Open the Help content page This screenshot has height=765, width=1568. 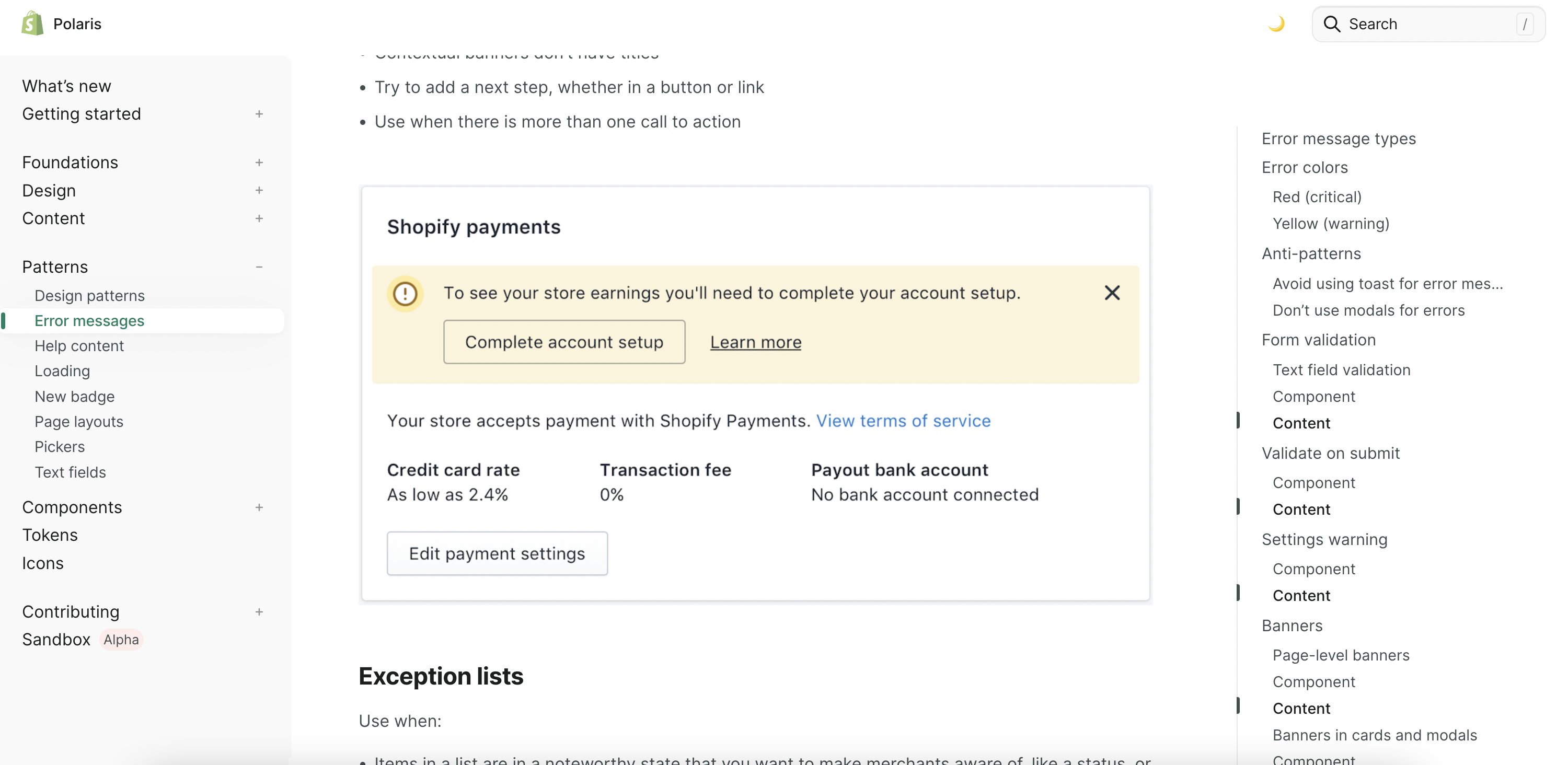pos(79,346)
